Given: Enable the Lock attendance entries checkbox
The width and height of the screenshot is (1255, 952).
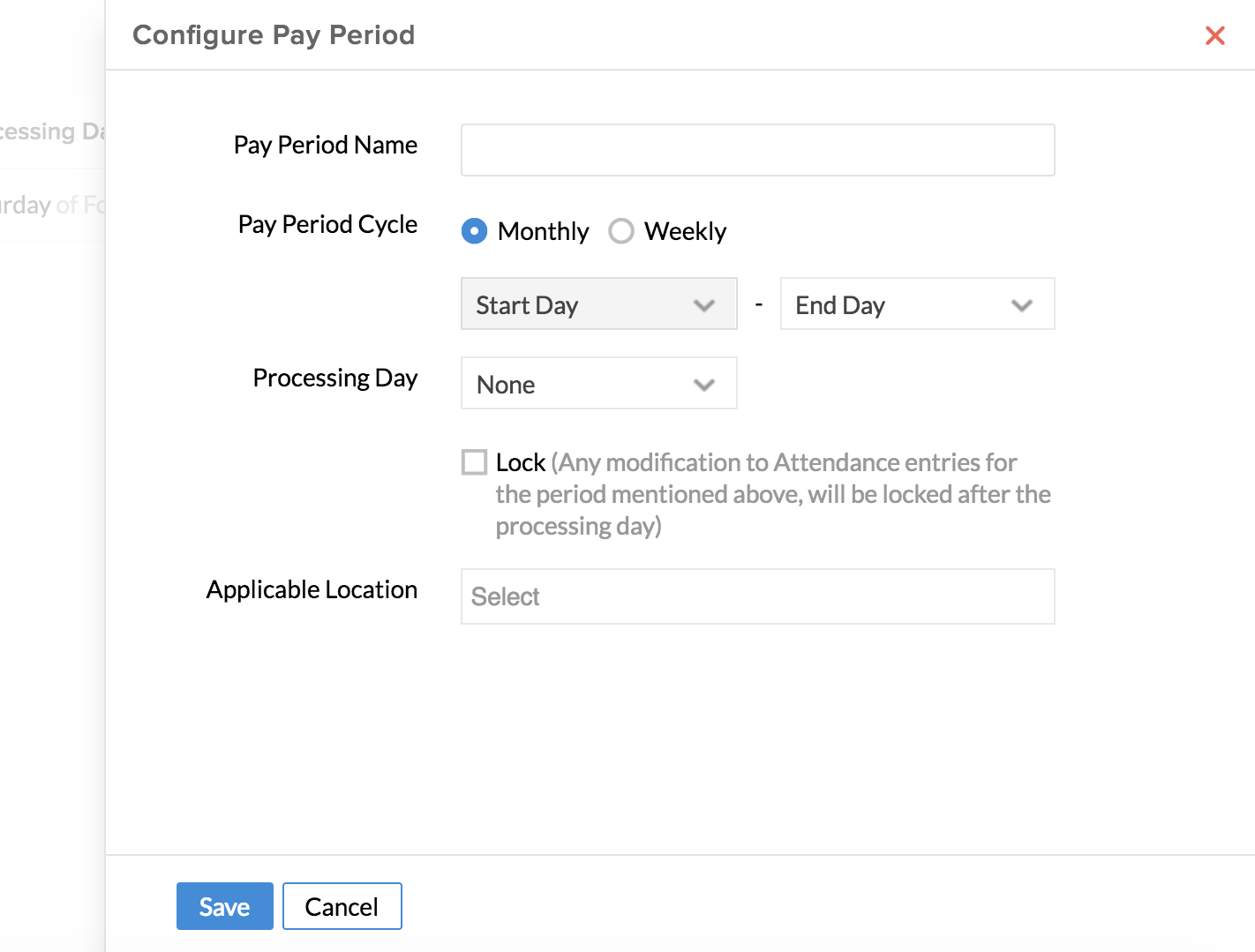Looking at the screenshot, I should (475, 462).
